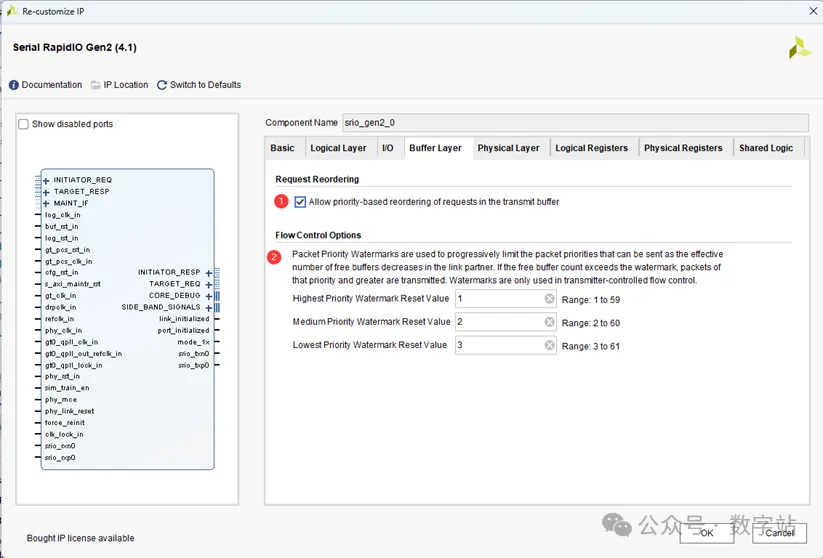
Task: Click Bought IP license available text
Action: point(80,538)
